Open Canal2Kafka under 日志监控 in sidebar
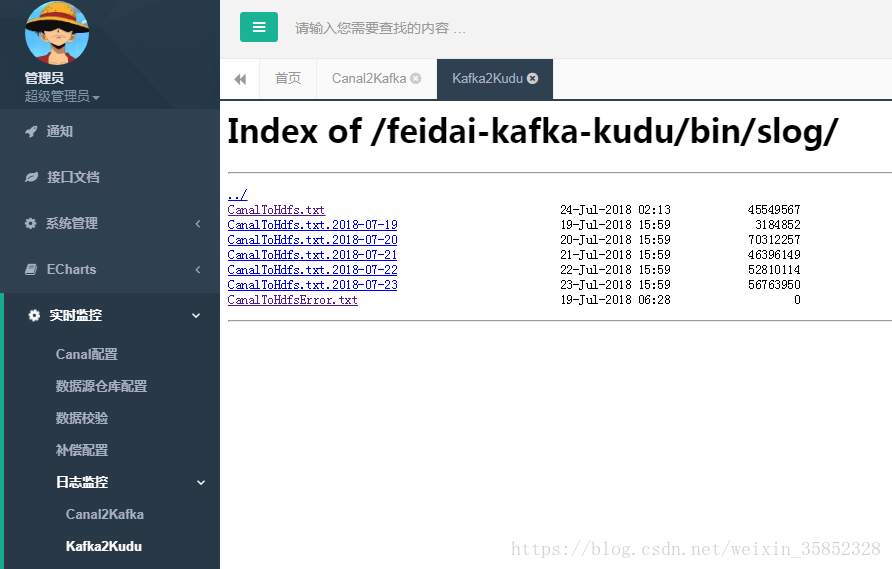The height and width of the screenshot is (569, 892). click(105, 514)
